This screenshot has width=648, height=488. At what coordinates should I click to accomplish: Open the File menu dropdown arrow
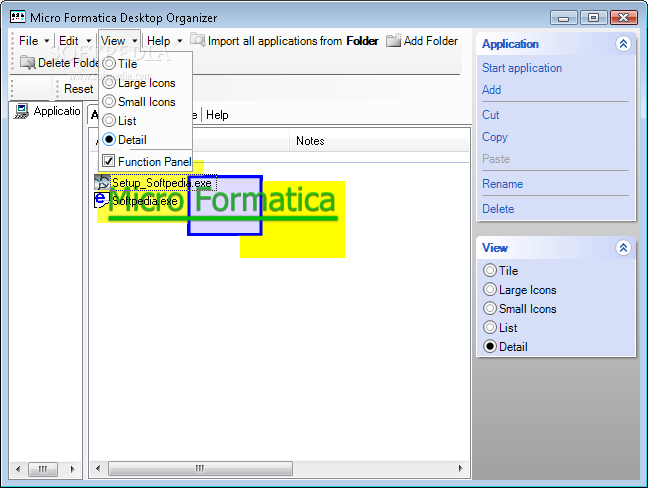tap(47, 41)
